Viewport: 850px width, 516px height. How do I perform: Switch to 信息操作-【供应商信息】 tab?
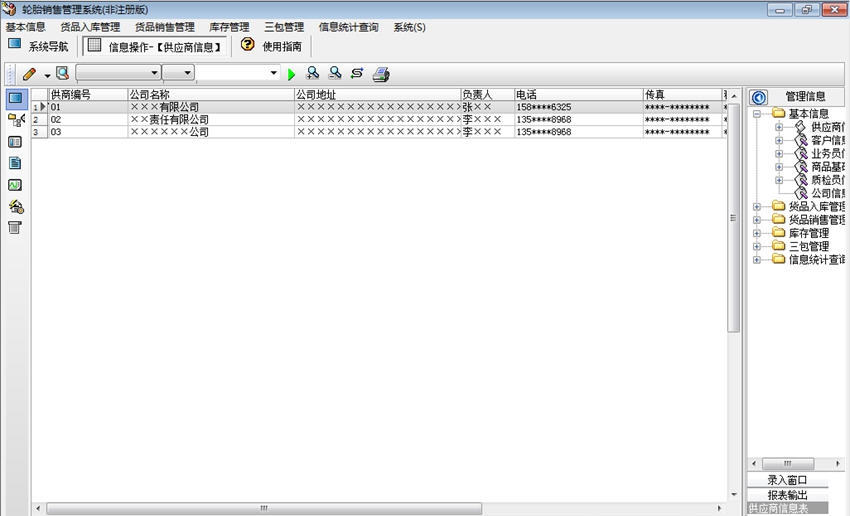[x=155, y=47]
